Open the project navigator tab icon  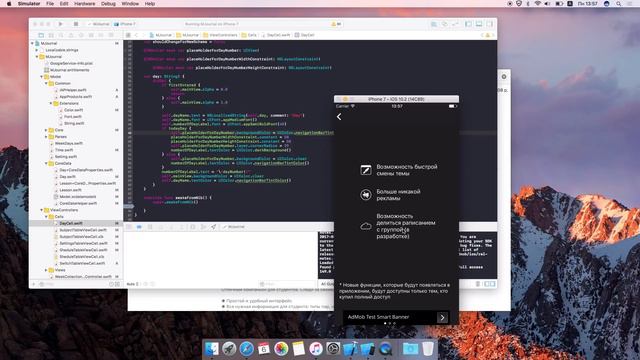(41, 35)
